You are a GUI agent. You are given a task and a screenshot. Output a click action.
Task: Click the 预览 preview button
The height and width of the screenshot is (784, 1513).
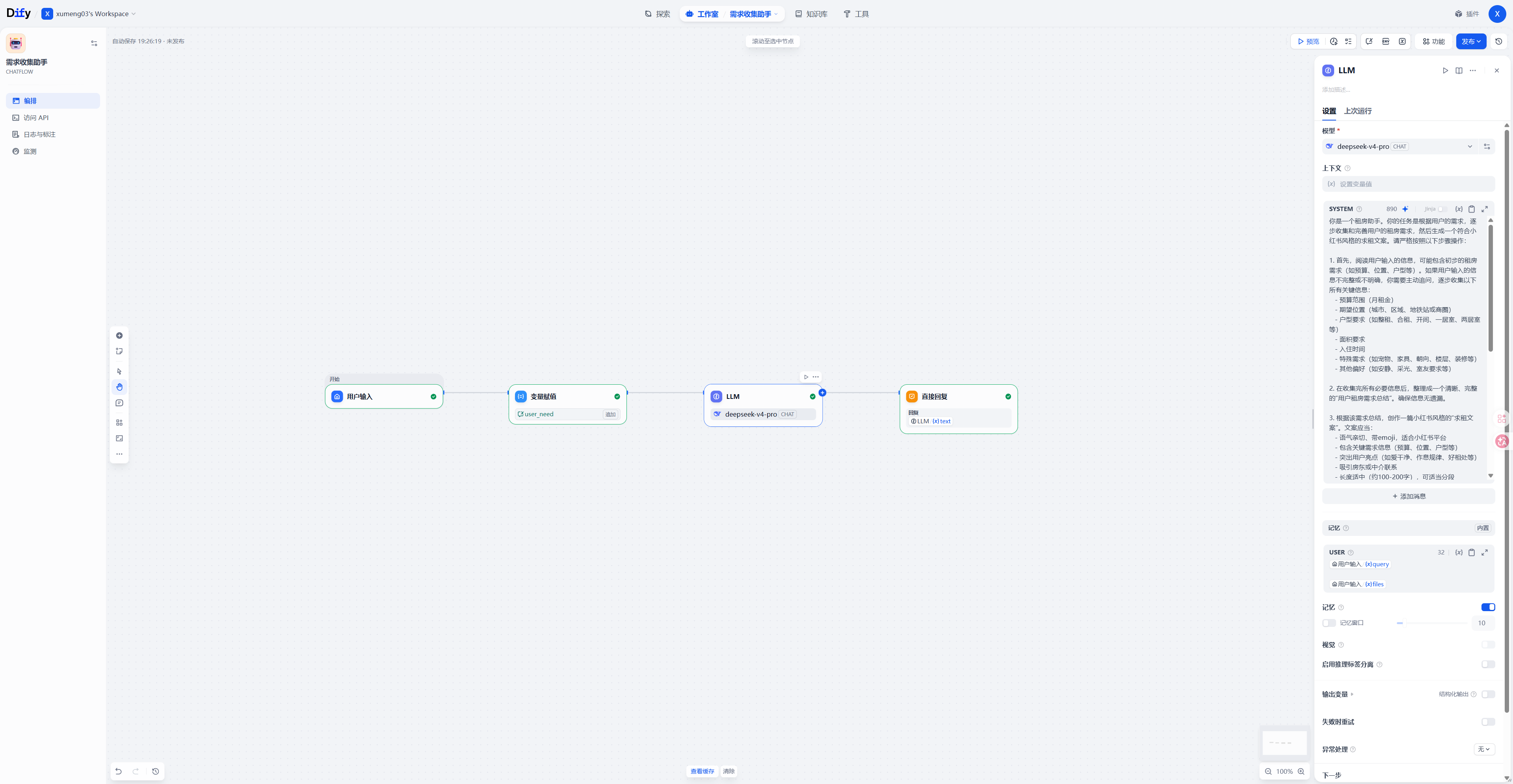pos(1308,41)
